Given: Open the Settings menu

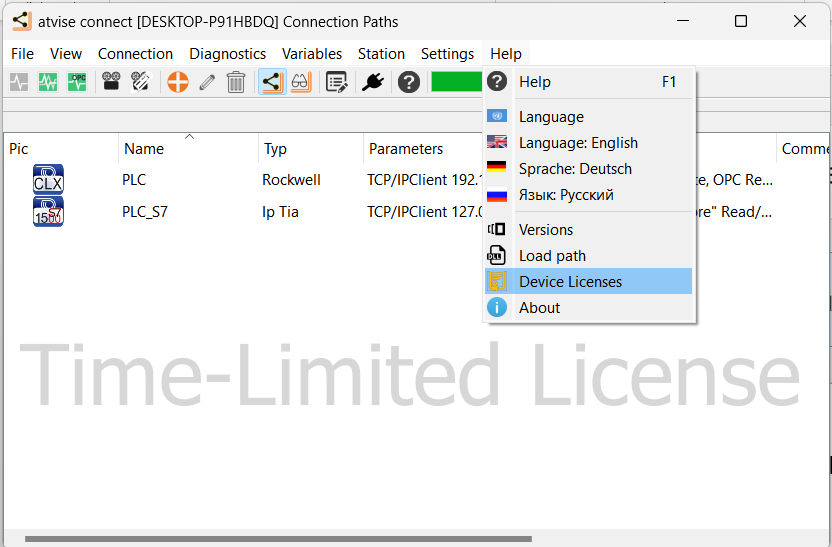Looking at the screenshot, I should point(447,54).
